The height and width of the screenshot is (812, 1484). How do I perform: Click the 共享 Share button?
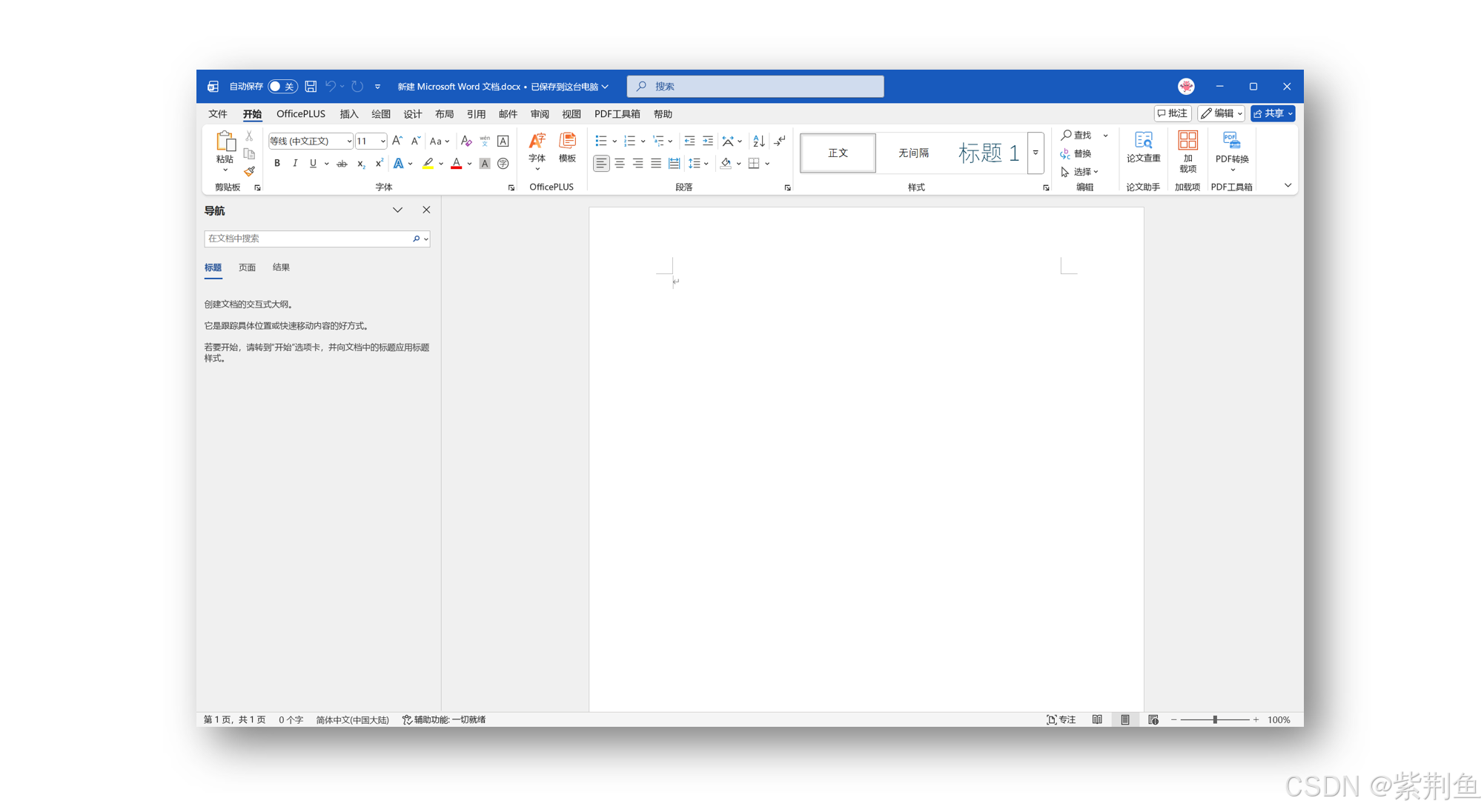click(1269, 113)
